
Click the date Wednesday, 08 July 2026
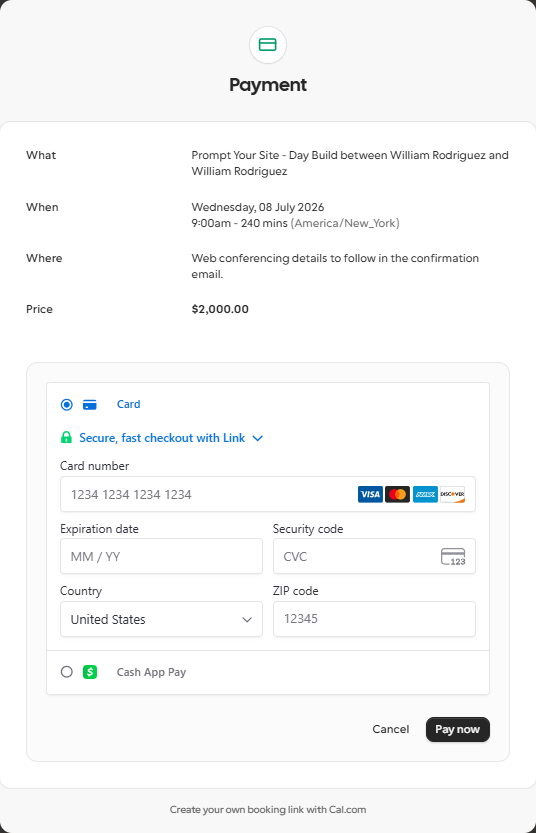258,207
